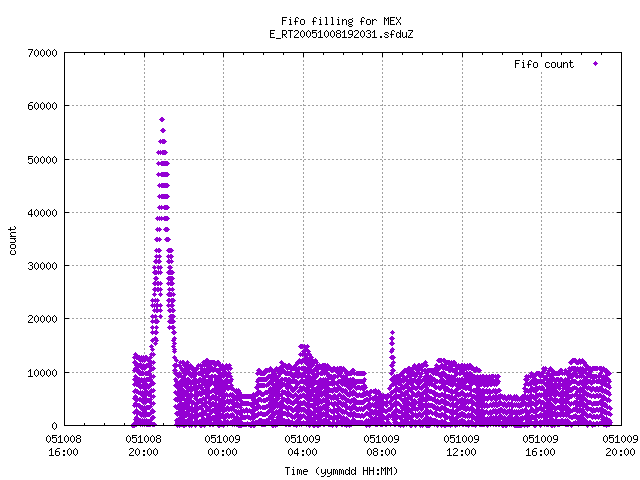Click the y-axis tick label 50000
The height and width of the screenshot is (480, 640).
pos(42,160)
